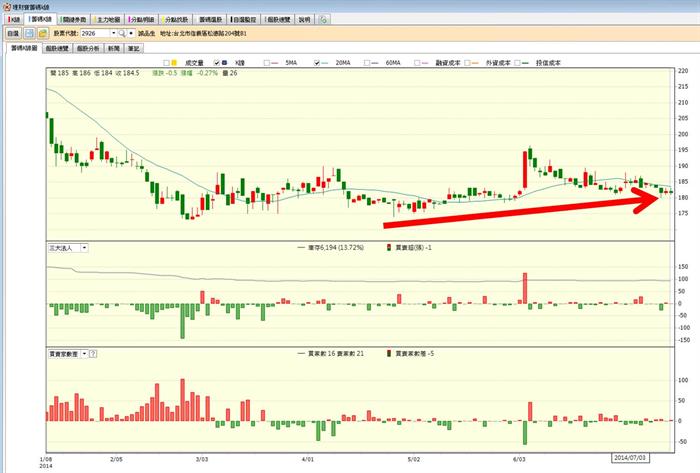
Task: Click the 6/03 date on time axis
Action: tap(519, 459)
